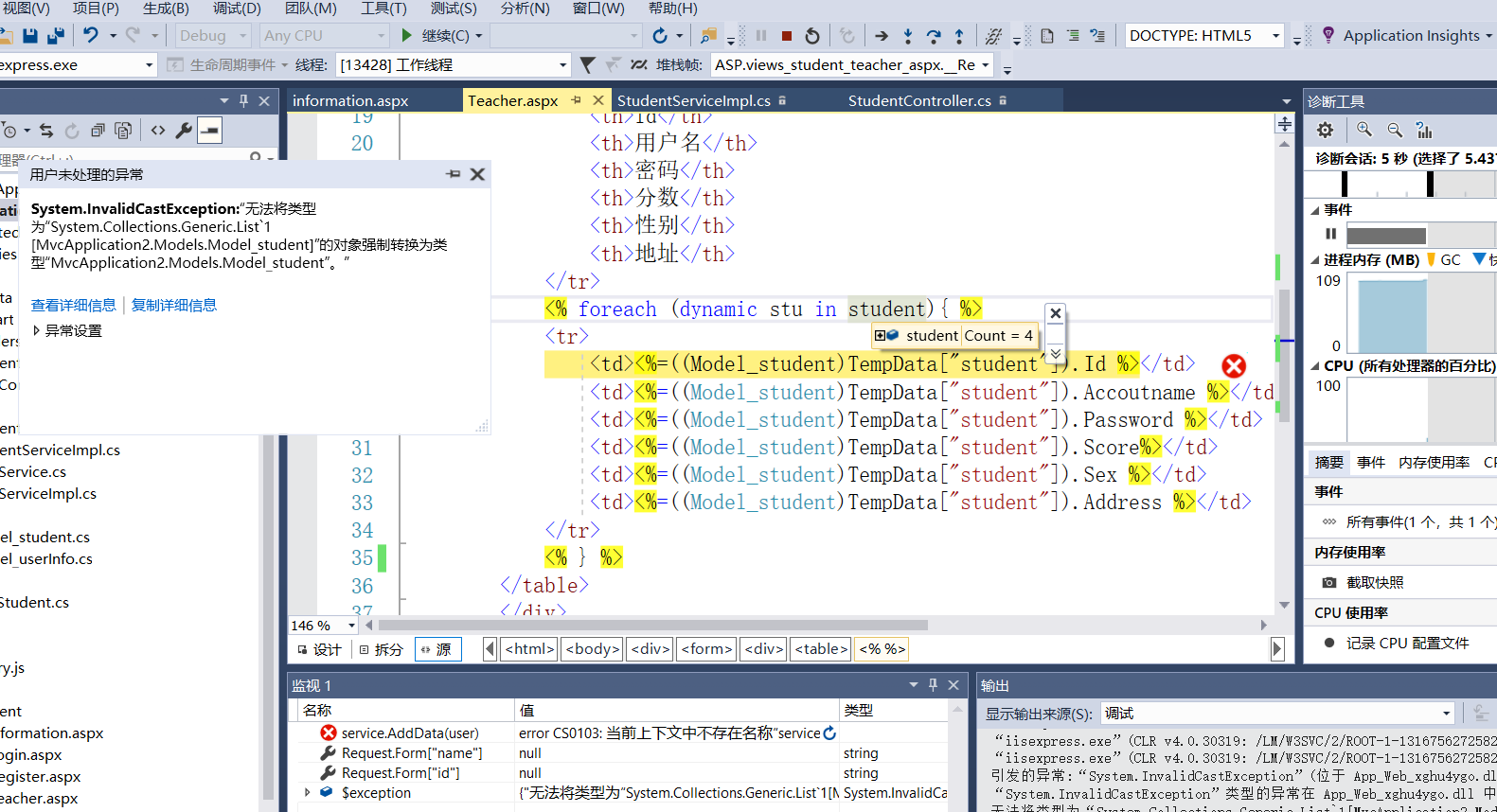Image resolution: width=1497 pixels, height=812 pixels.
Task: Pin the Teacher.aspx tab
Action: 576,99
